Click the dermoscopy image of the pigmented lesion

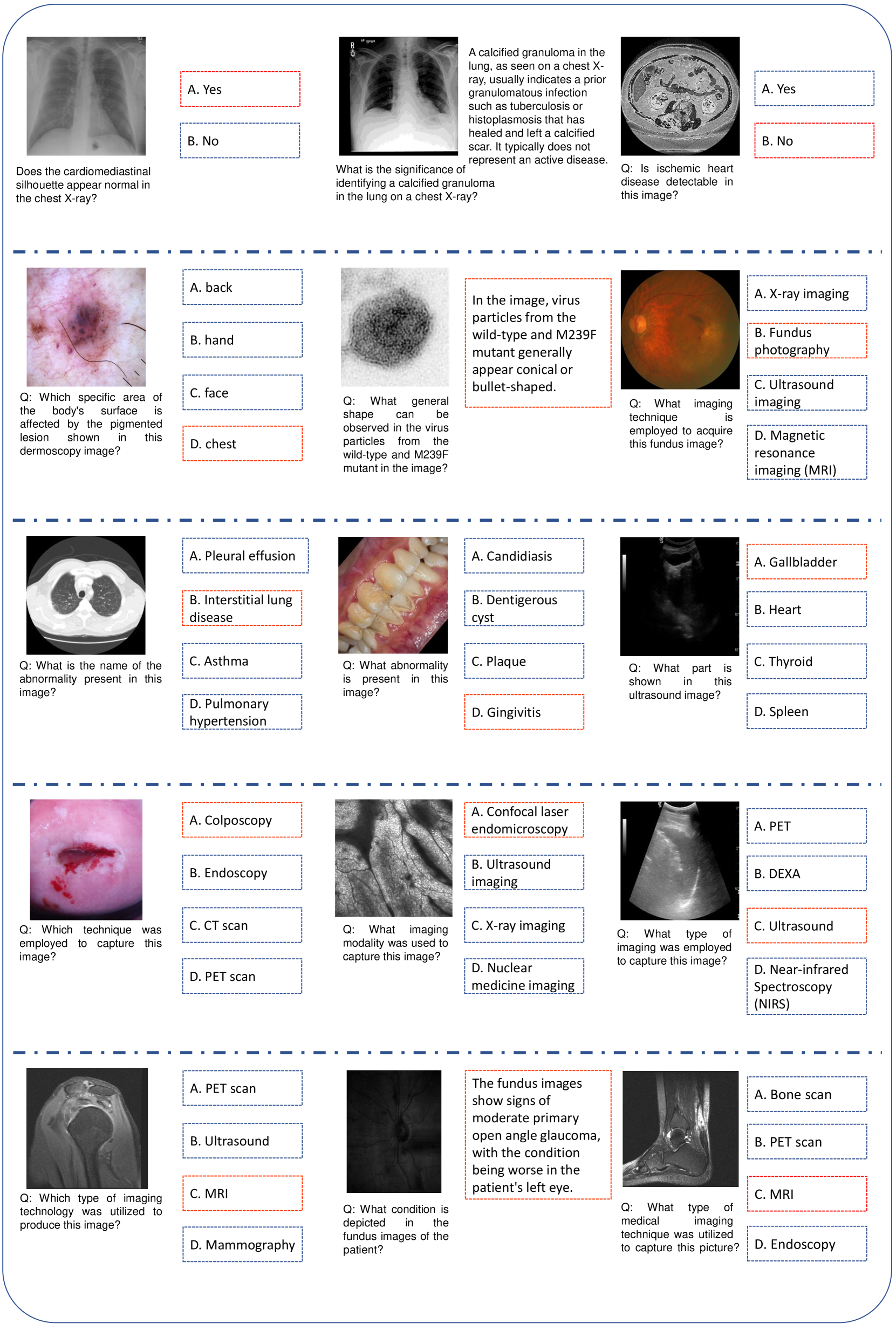86,327
